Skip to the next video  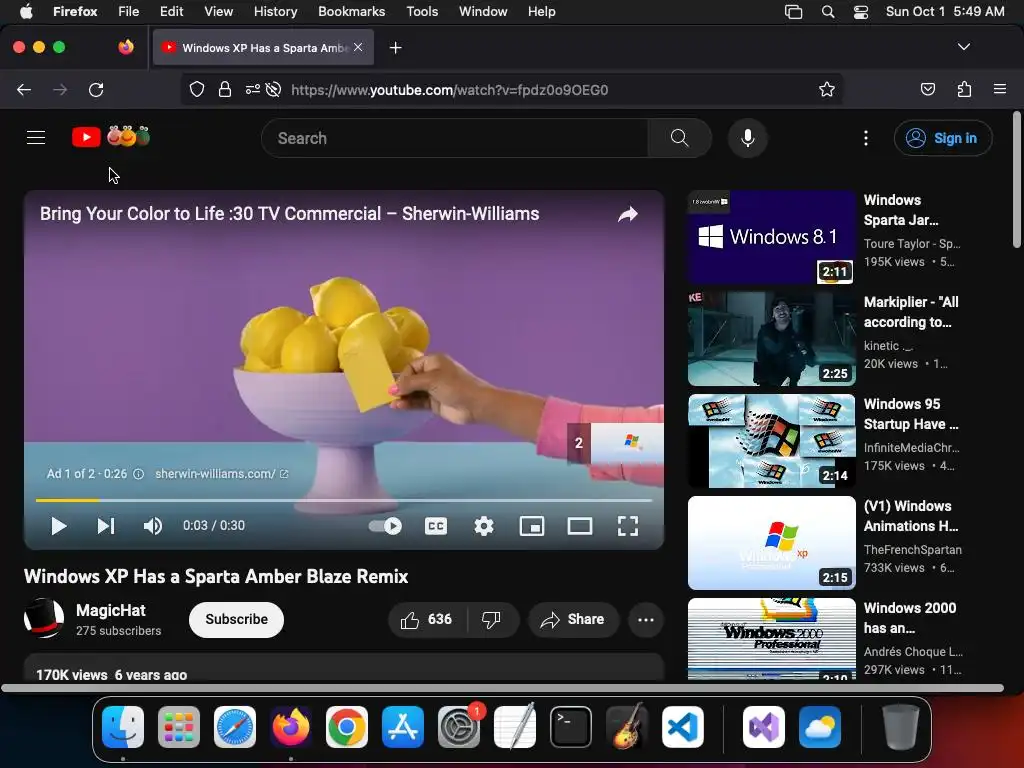106,526
